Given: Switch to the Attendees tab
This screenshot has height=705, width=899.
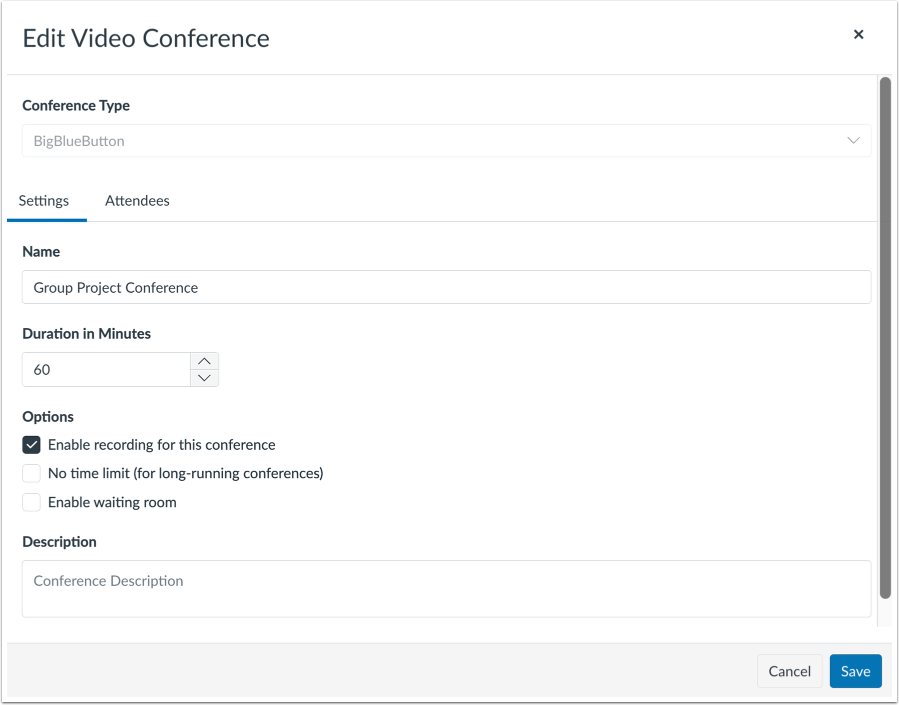Looking at the screenshot, I should click(x=137, y=200).
